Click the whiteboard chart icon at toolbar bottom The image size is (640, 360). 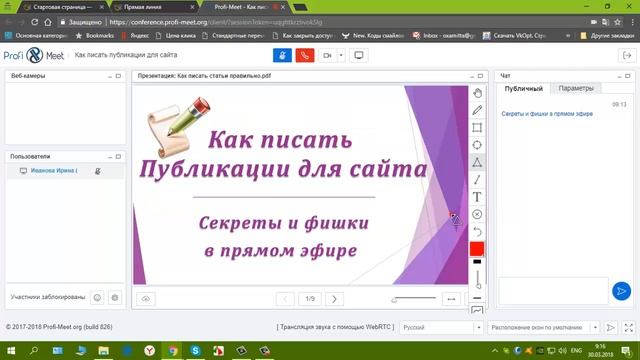click(477, 310)
